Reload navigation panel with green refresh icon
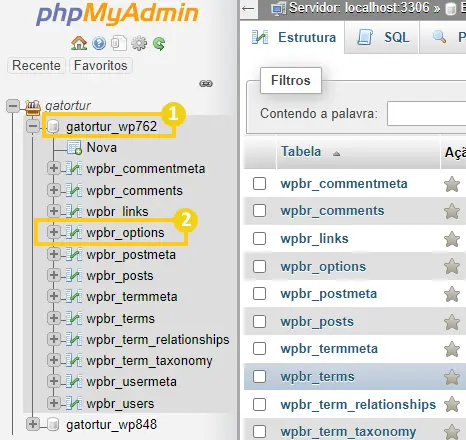466x440 pixels. point(159,44)
